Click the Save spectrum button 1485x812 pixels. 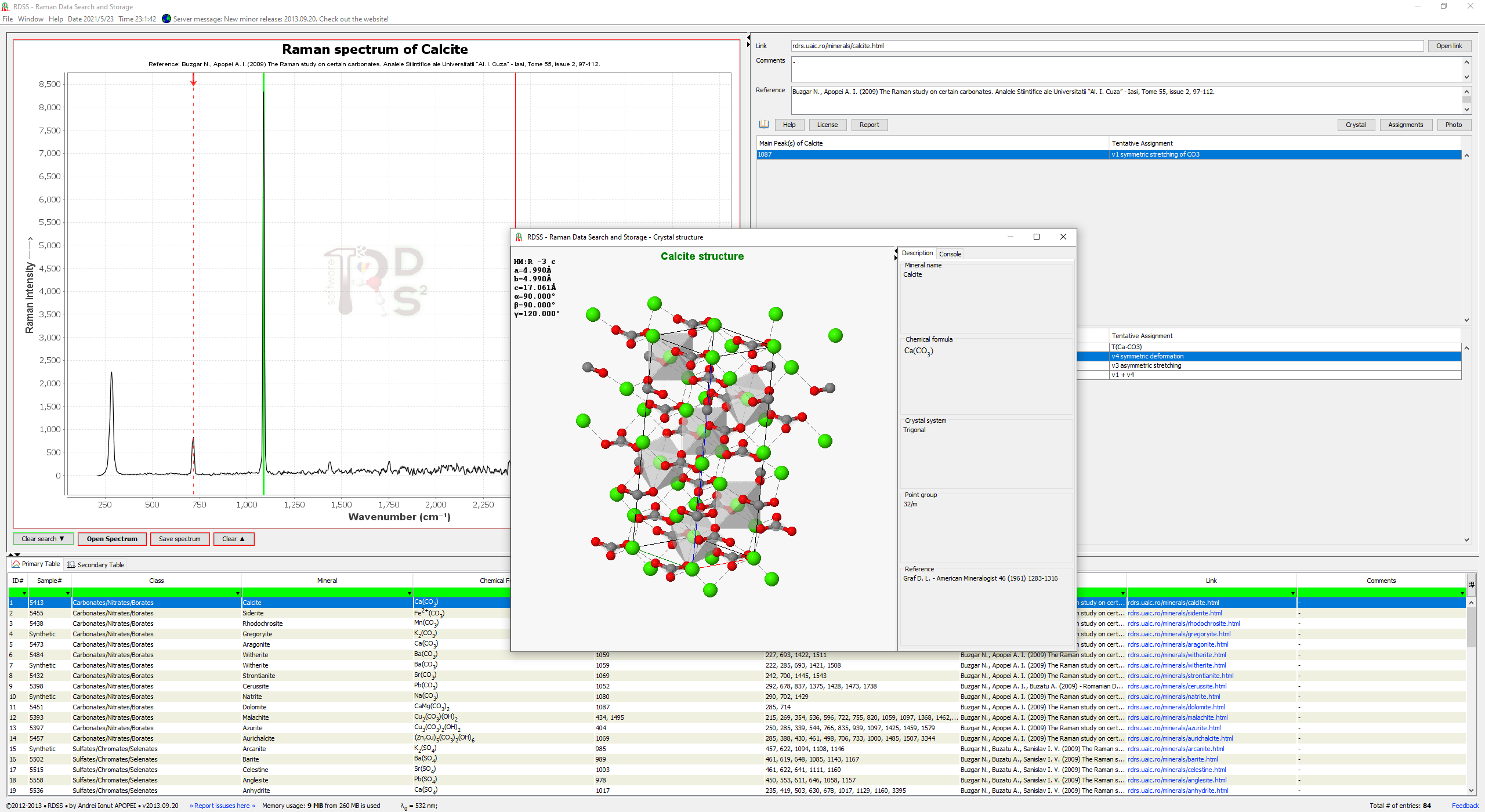coord(180,539)
